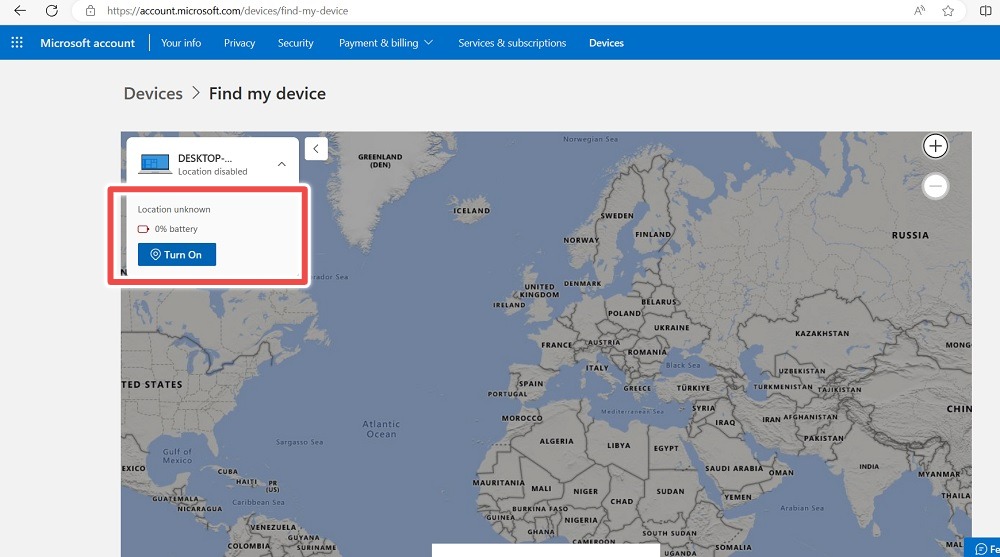Turn On device location button
The height and width of the screenshot is (557, 1000).
(x=177, y=255)
